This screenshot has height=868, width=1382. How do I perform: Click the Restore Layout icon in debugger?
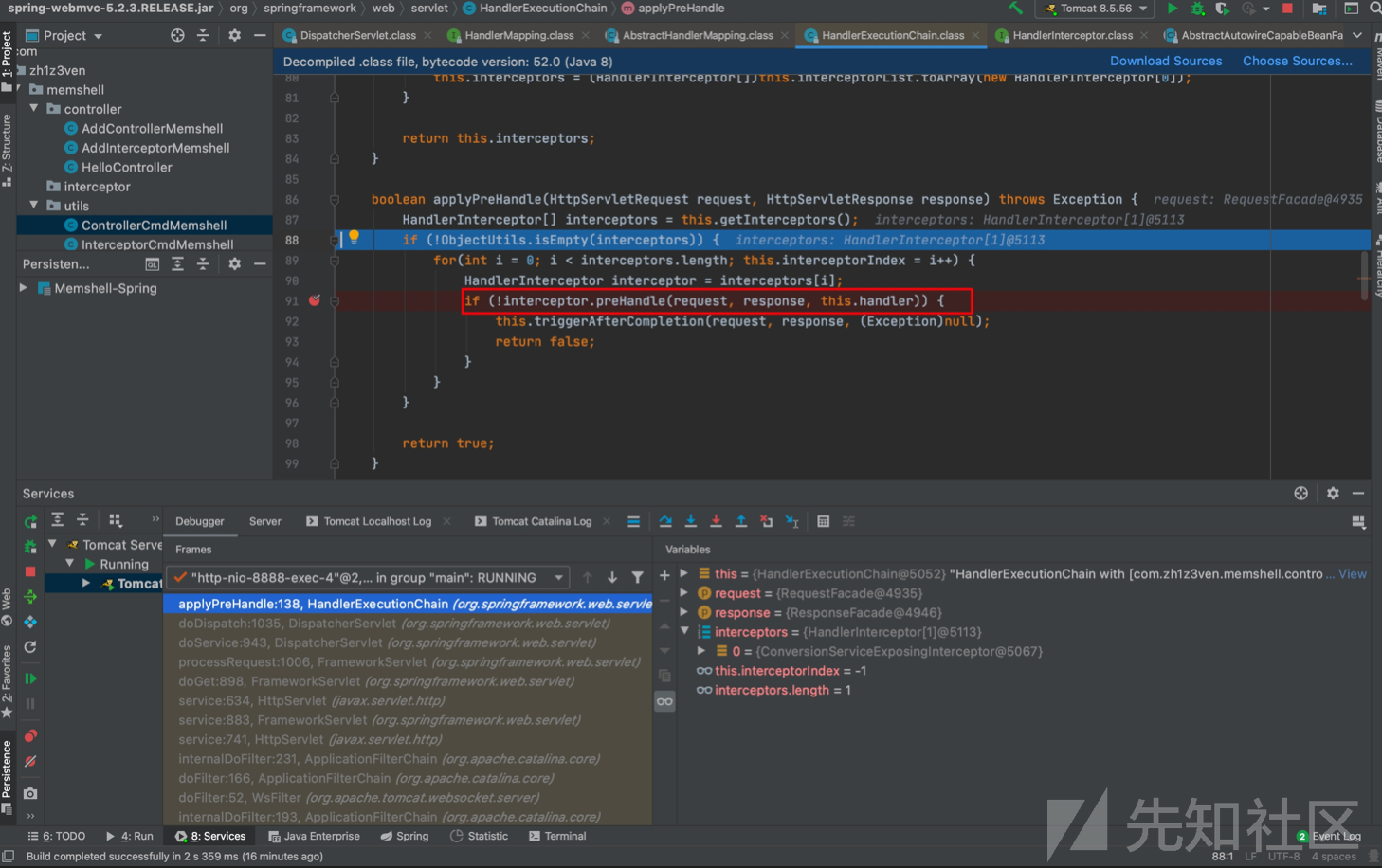point(1358,522)
